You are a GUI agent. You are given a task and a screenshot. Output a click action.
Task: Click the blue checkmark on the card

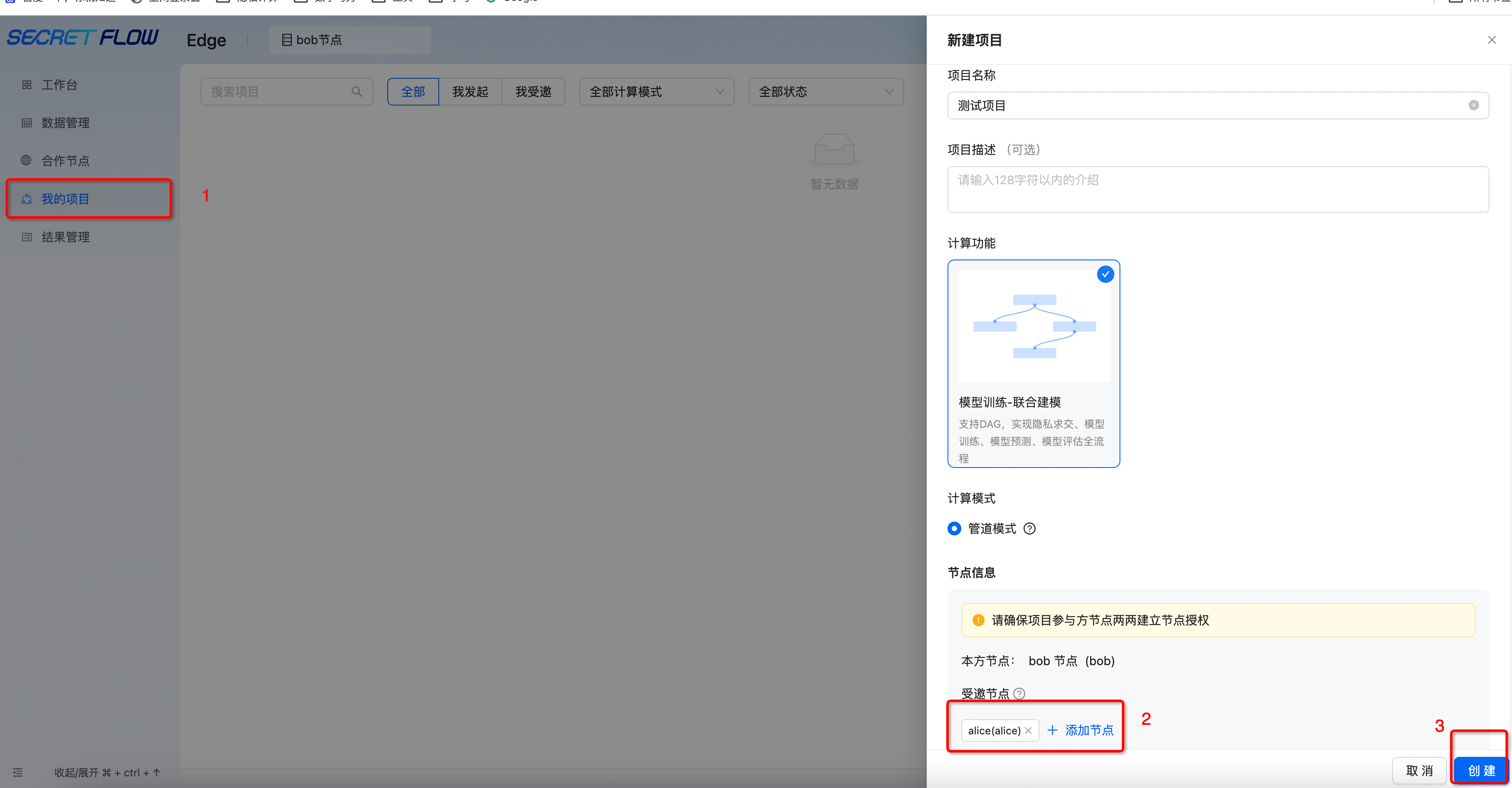pos(1105,274)
